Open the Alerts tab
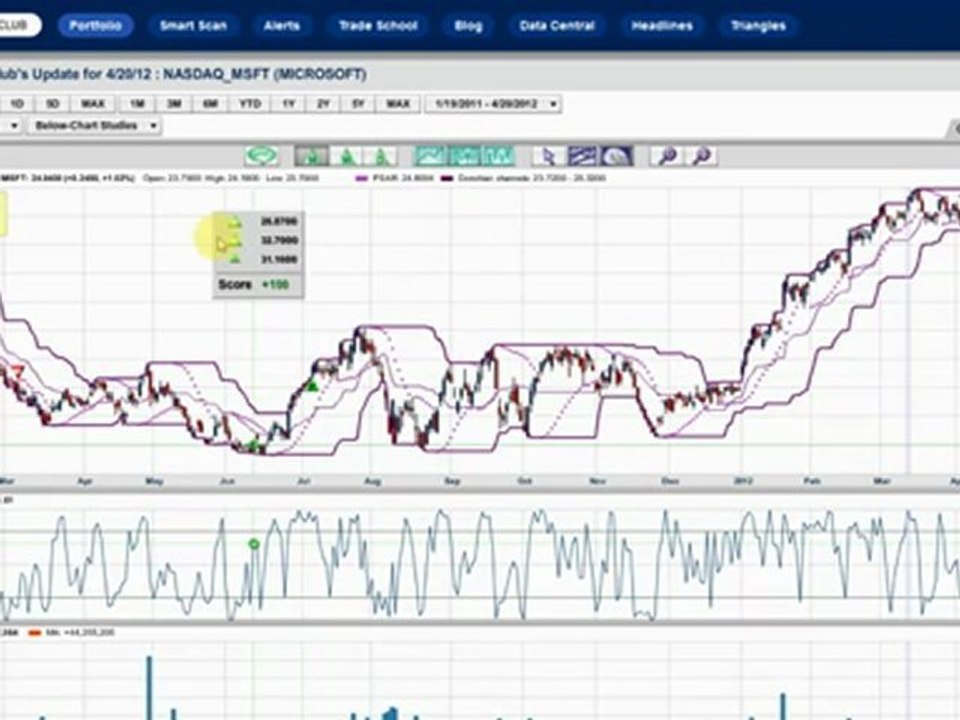Image resolution: width=960 pixels, height=720 pixels. (x=282, y=26)
